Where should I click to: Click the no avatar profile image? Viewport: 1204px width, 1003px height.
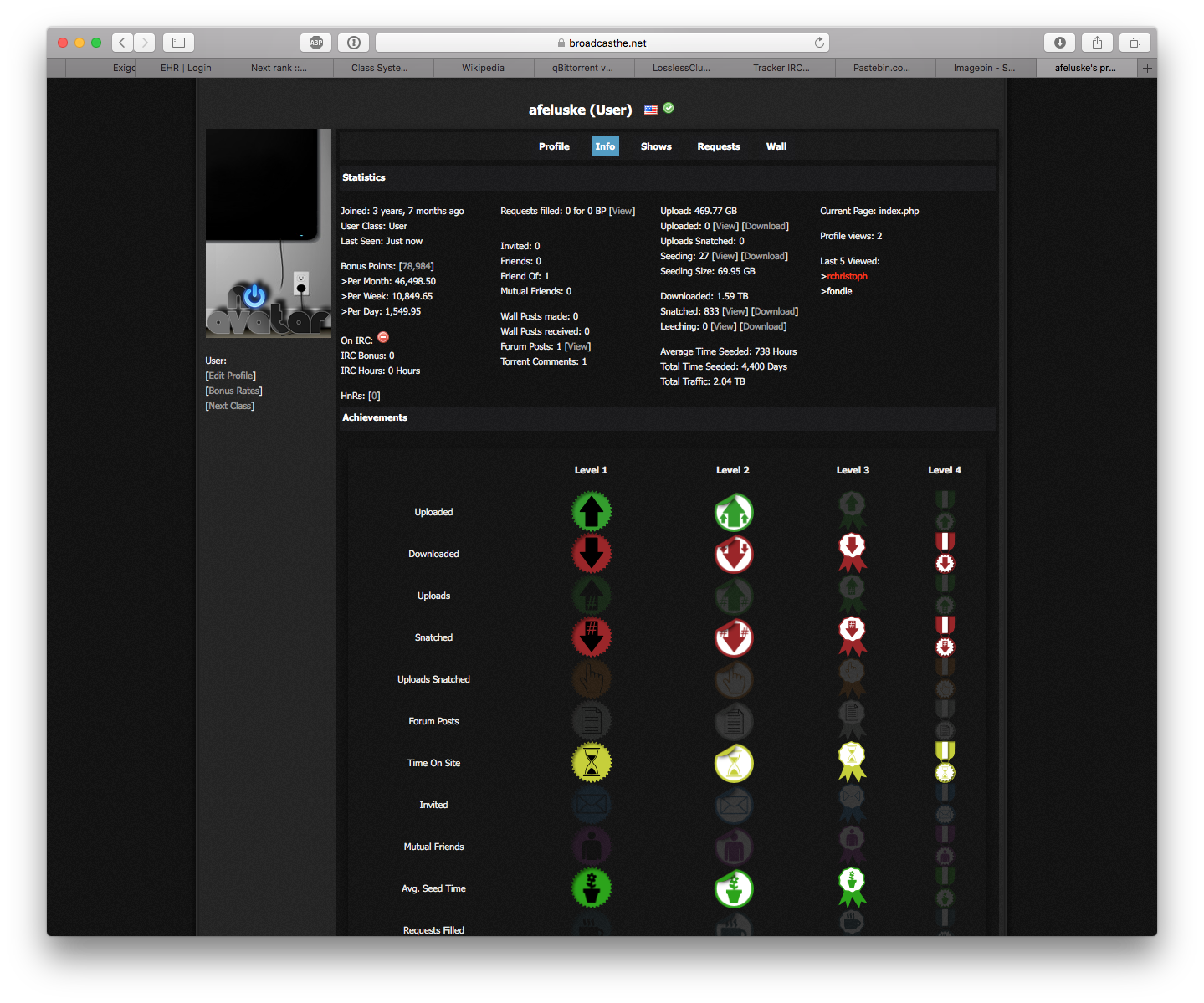tap(269, 233)
